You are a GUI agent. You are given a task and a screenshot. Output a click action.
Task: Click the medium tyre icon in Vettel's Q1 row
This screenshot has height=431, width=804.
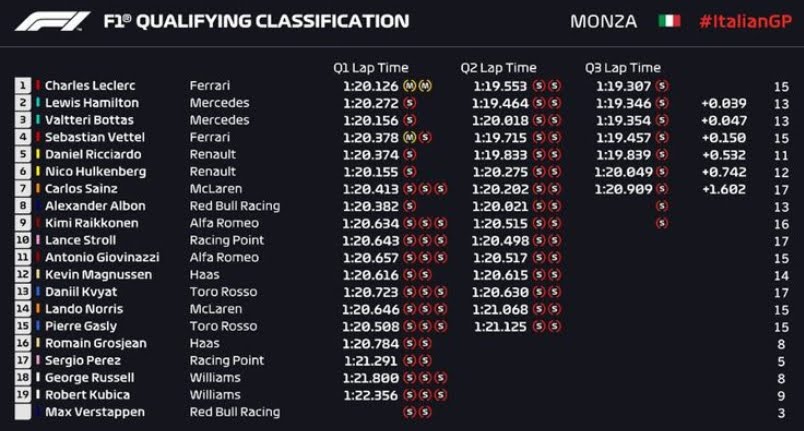[x=409, y=137]
